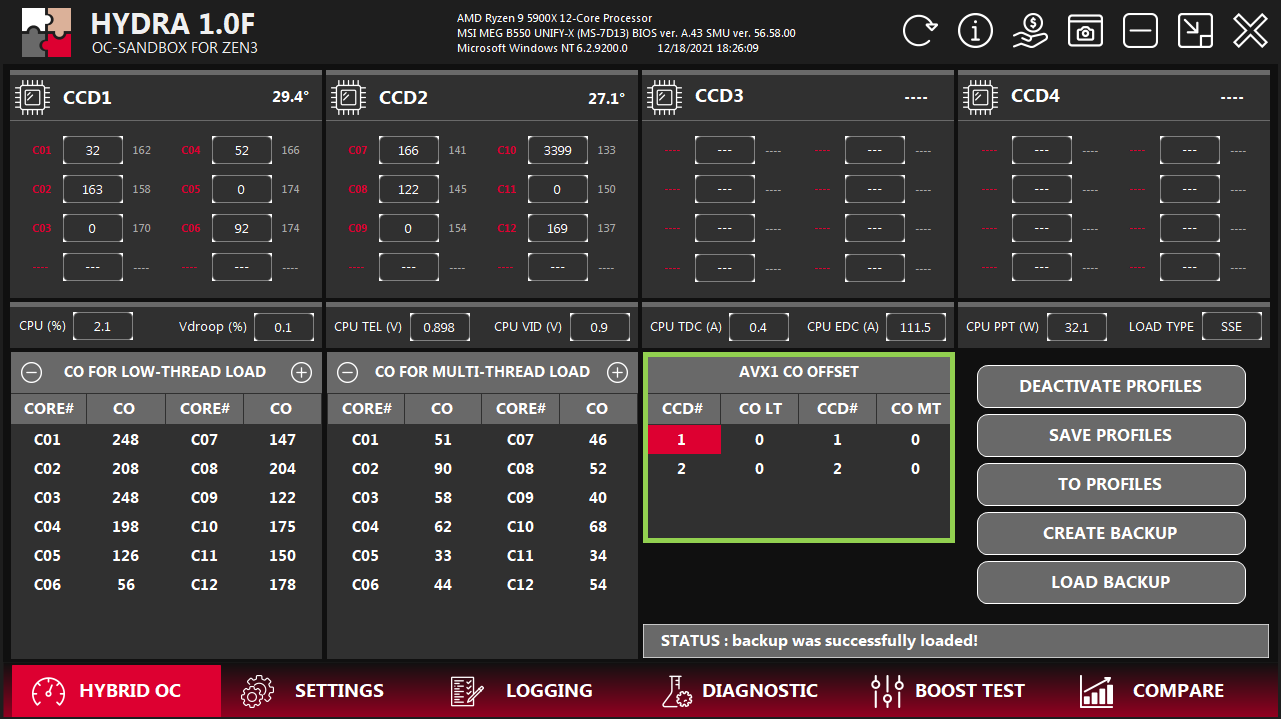Click the CCD1 temperature reading 29.4°
Screen dimensions: 1281x720
(291, 97)
